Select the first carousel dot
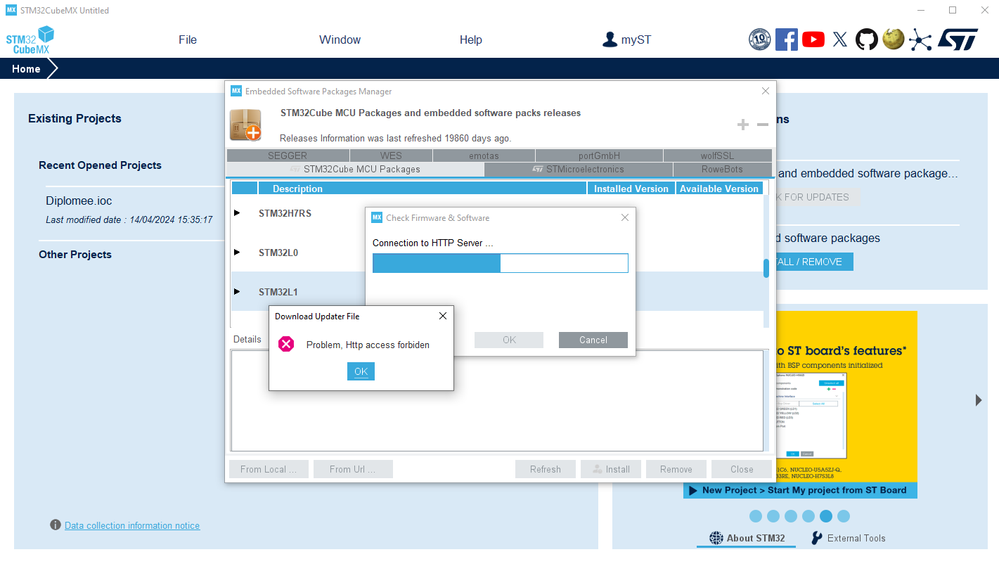The image size is (999, 562). 756,516
